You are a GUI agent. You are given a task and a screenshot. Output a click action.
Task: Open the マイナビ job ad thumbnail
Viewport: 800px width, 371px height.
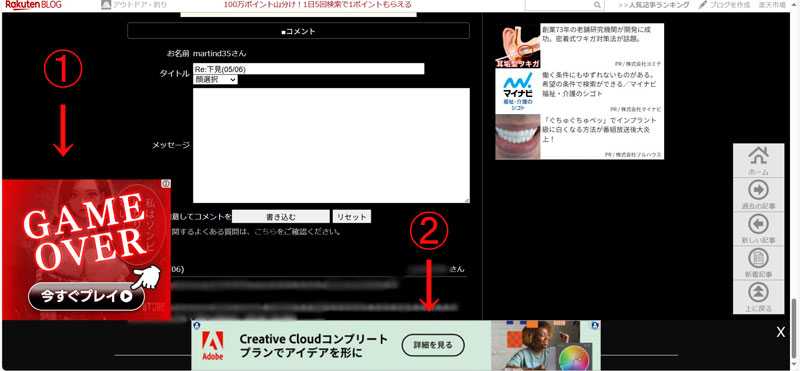coord(517,91)
